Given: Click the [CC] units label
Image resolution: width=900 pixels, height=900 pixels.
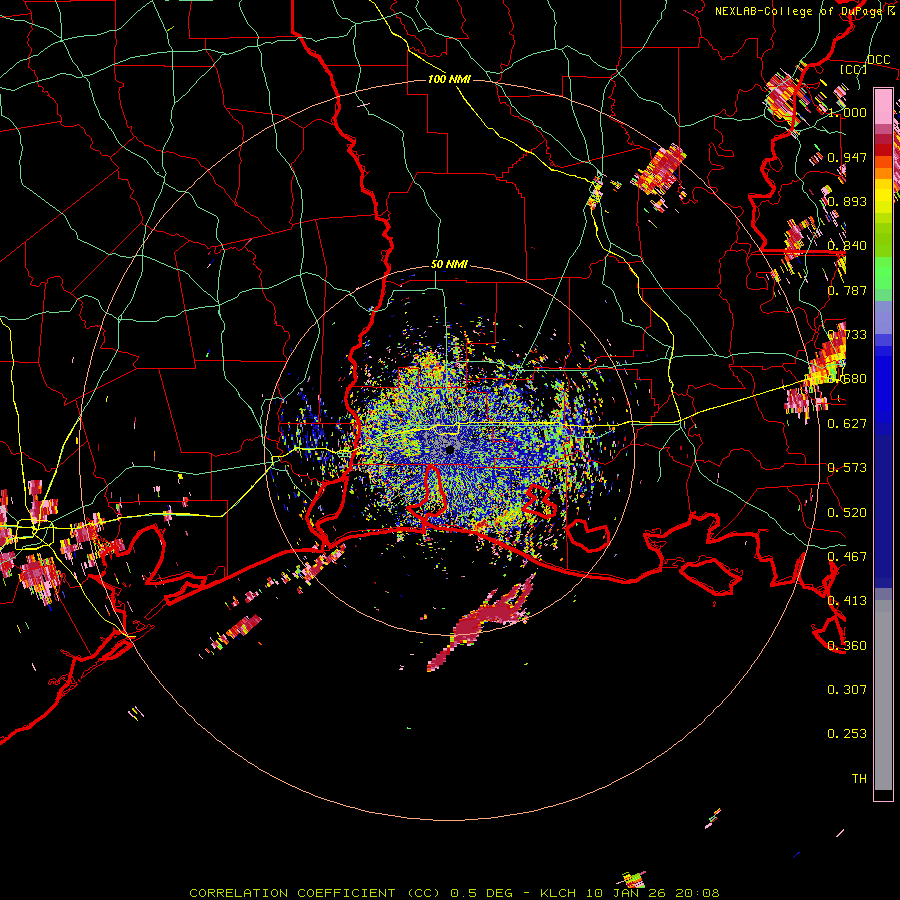Looking at the screenshot, I should 854,69.
